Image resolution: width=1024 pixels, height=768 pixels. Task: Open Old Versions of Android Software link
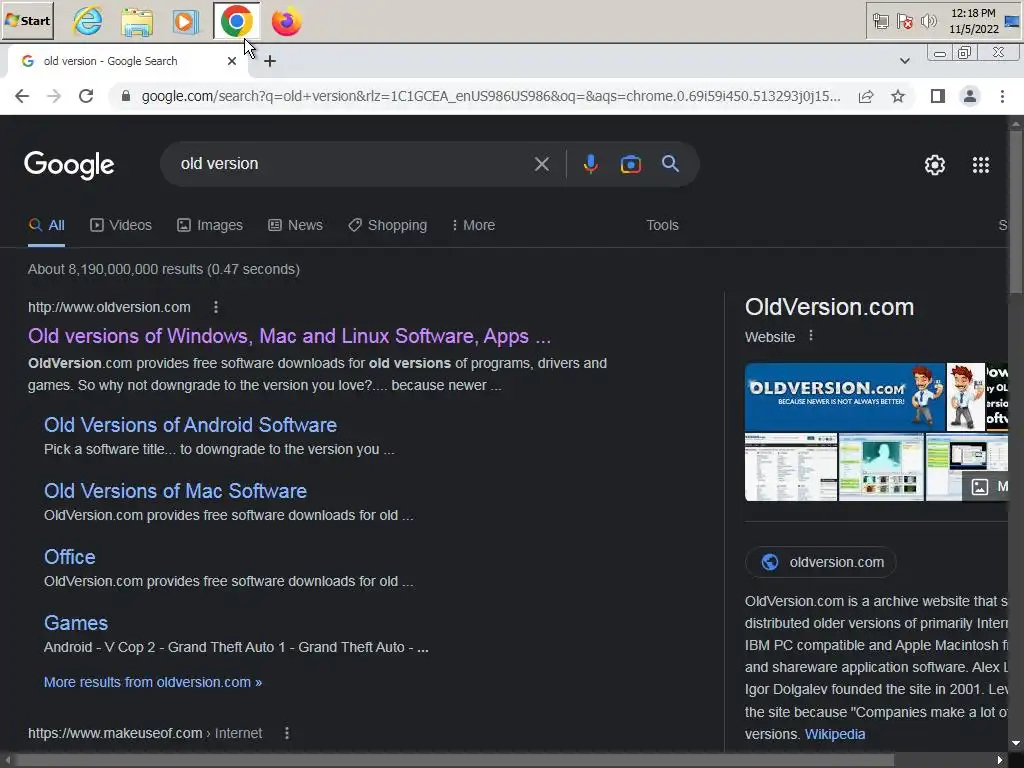190,425
